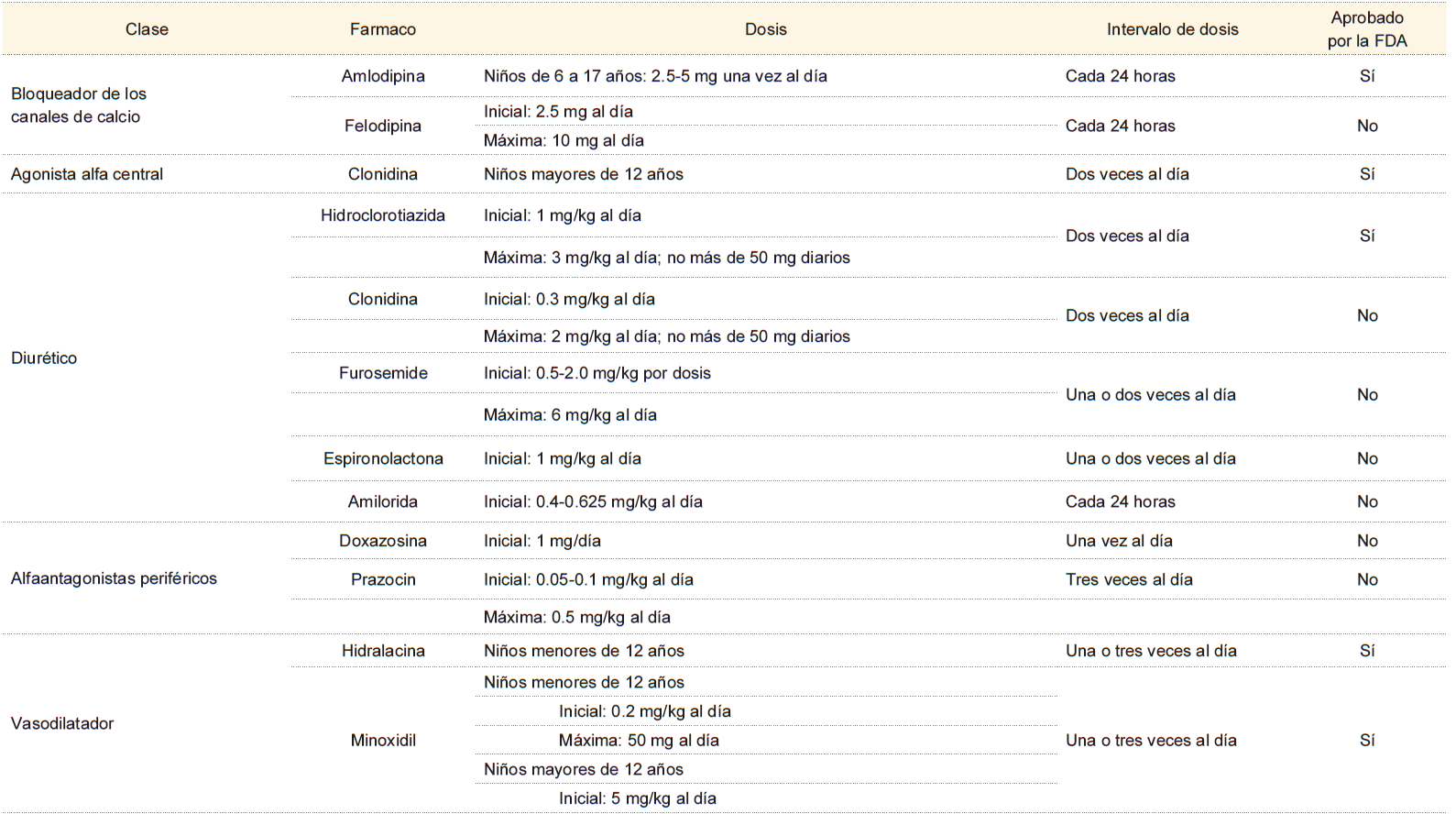Click the Tres veces al día cell

pos(1129,579)
